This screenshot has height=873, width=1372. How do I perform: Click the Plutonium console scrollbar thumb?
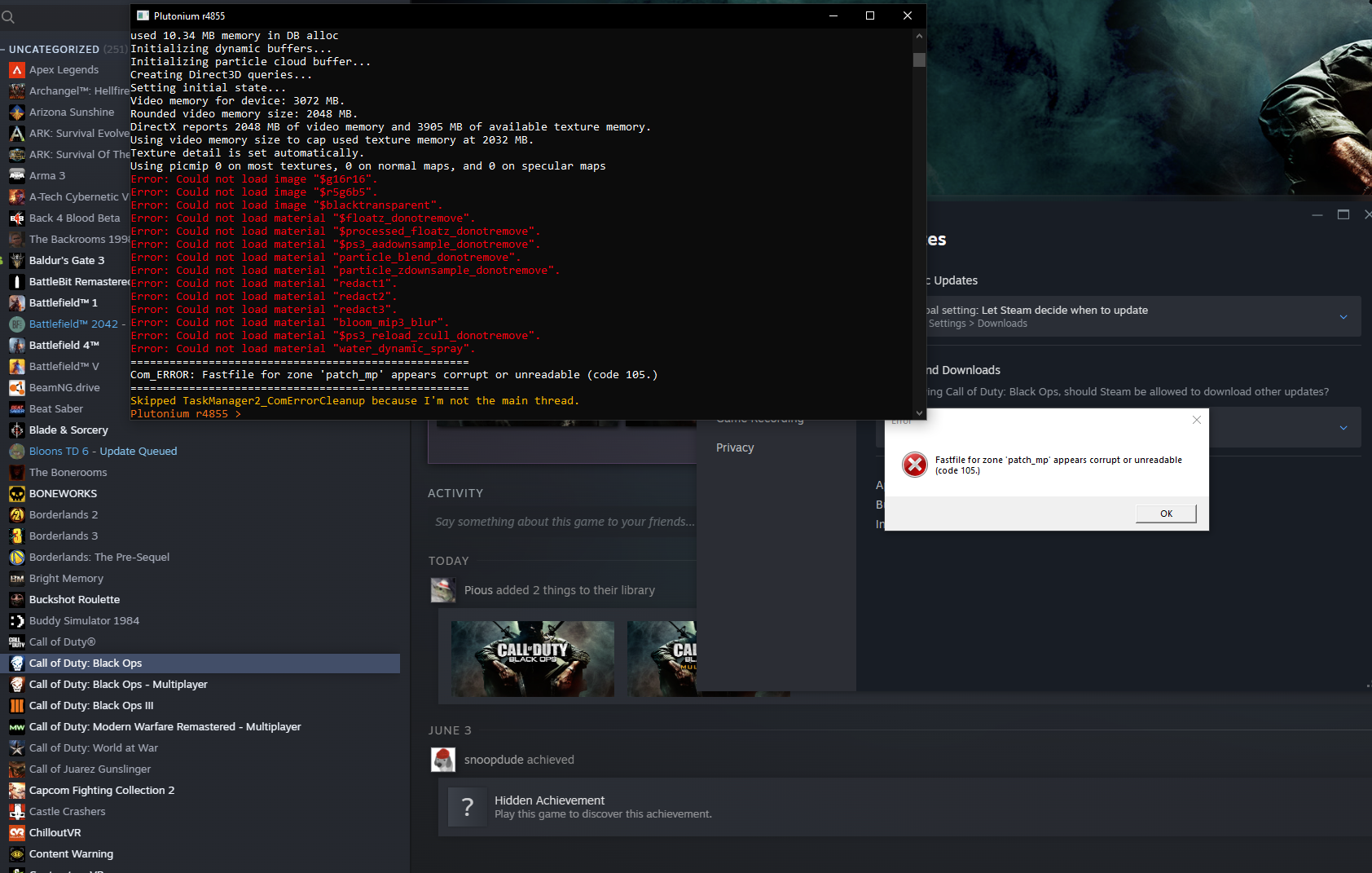919,60
